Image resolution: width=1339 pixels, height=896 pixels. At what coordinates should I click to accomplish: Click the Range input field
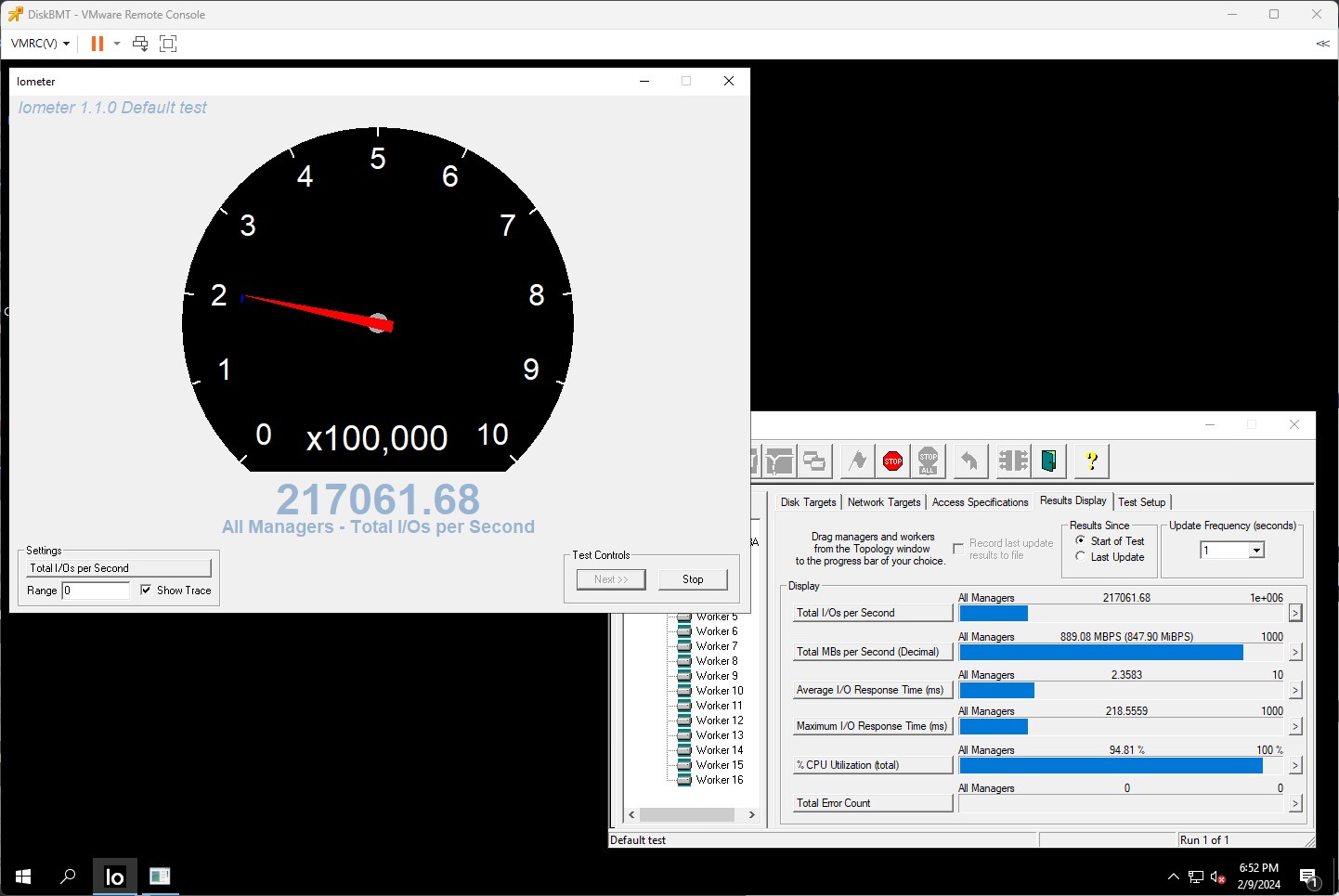coord(96,591)
